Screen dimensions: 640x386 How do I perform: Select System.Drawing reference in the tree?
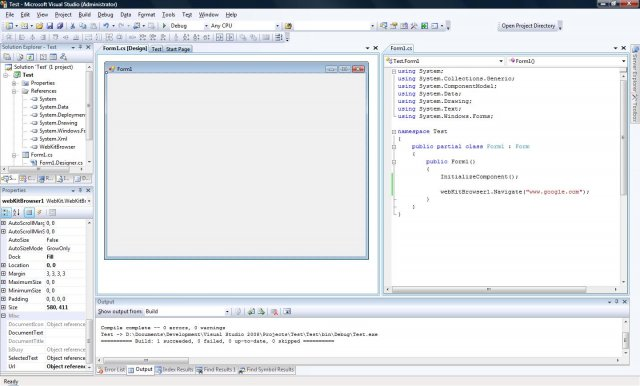tap(58, 123)
